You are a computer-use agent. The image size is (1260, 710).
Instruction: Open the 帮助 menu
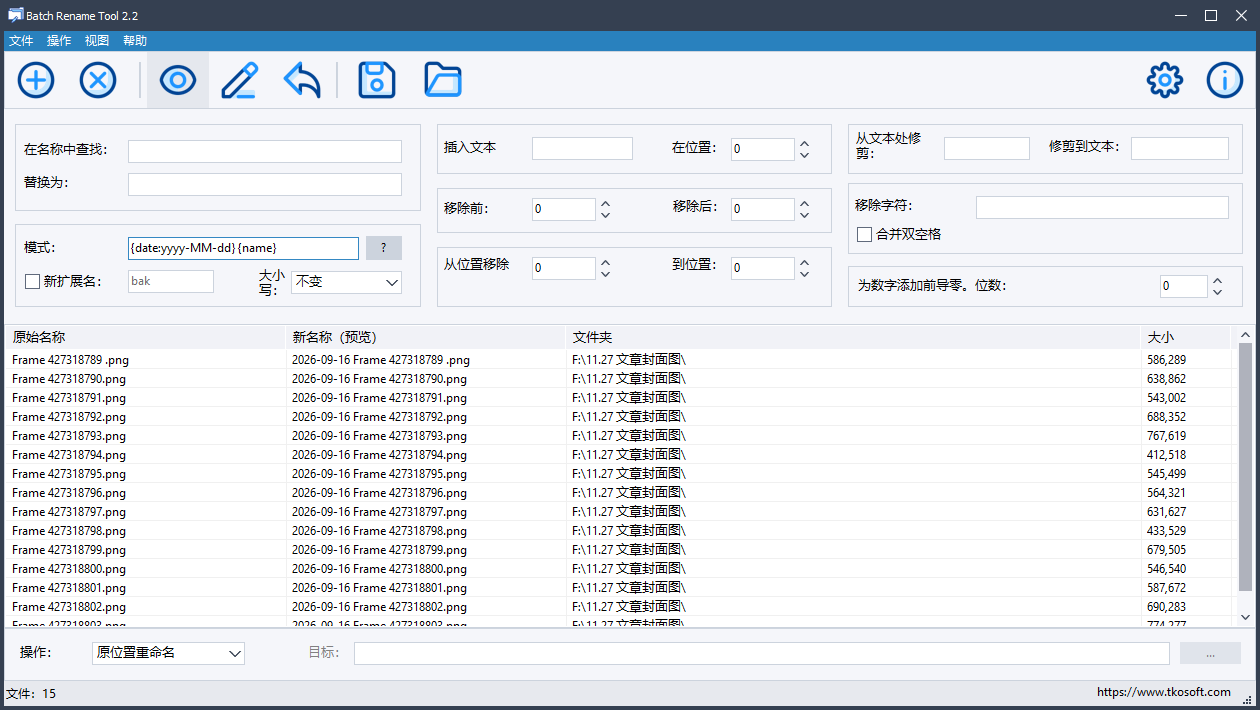coord(135,41)
